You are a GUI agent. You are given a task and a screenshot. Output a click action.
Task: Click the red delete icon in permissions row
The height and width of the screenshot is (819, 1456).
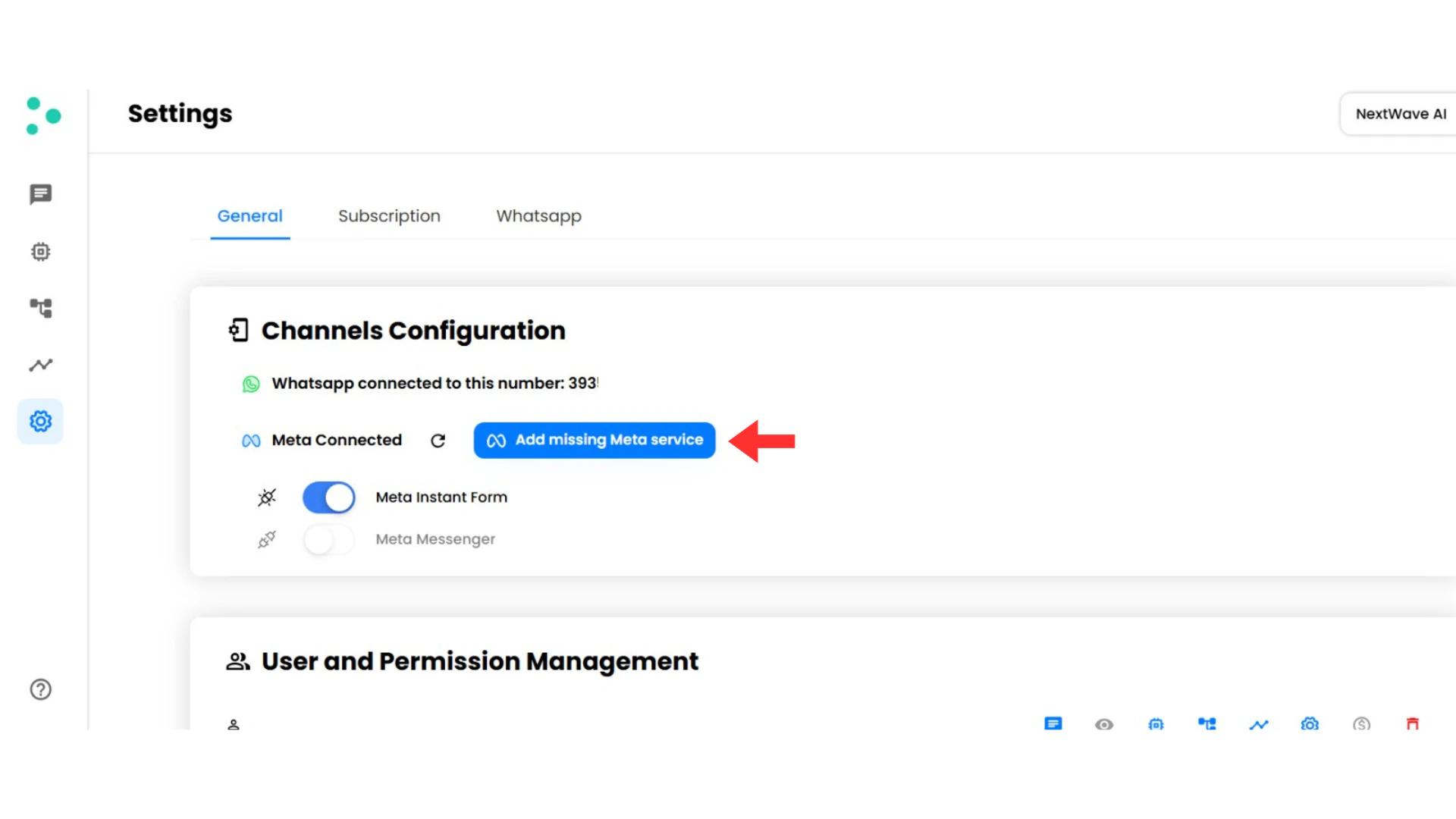coord(1412,724)
